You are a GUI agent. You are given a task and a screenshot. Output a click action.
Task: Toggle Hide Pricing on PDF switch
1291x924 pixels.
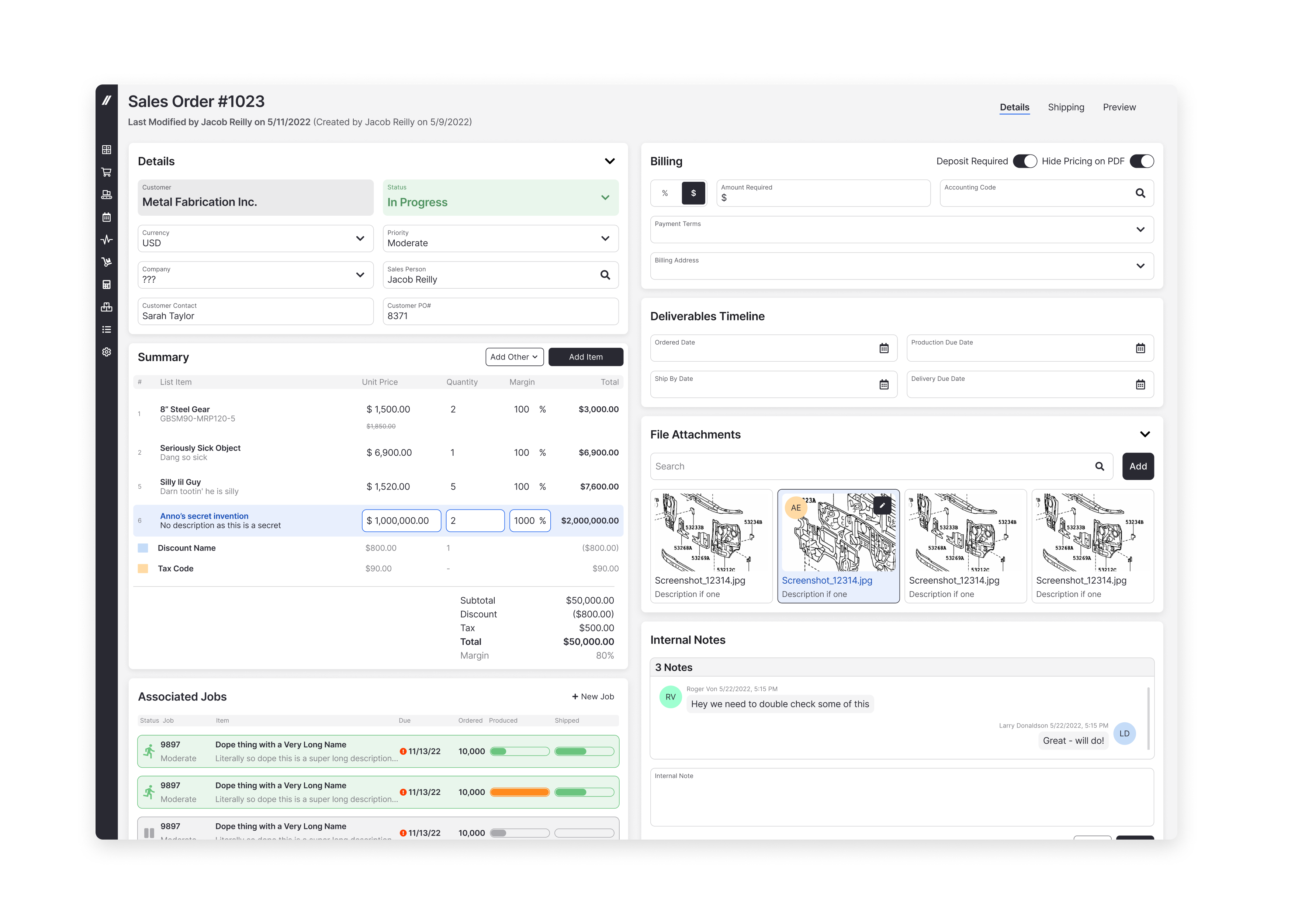[x=1141, y=161]
